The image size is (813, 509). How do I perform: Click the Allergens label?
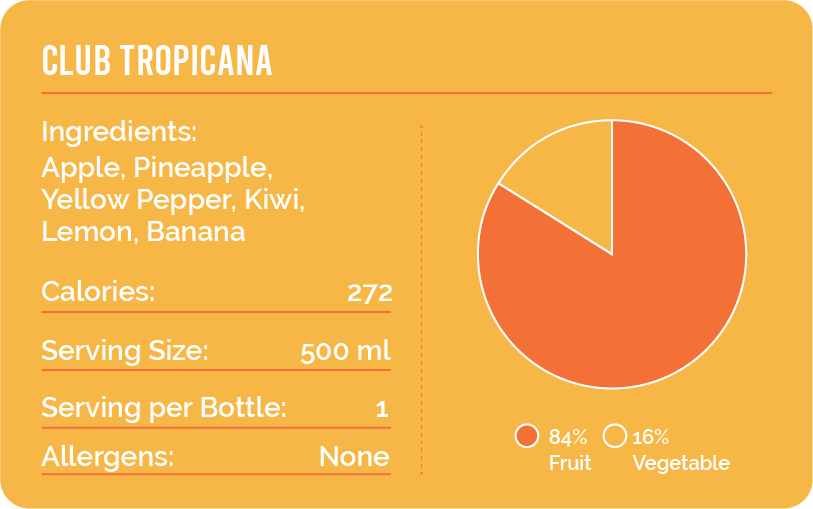coord(107,457)
